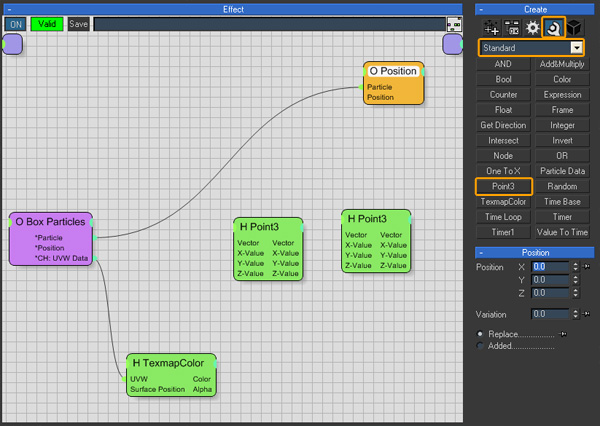
Task: Toggle the ON button in Effect panel
Action: 16,24
